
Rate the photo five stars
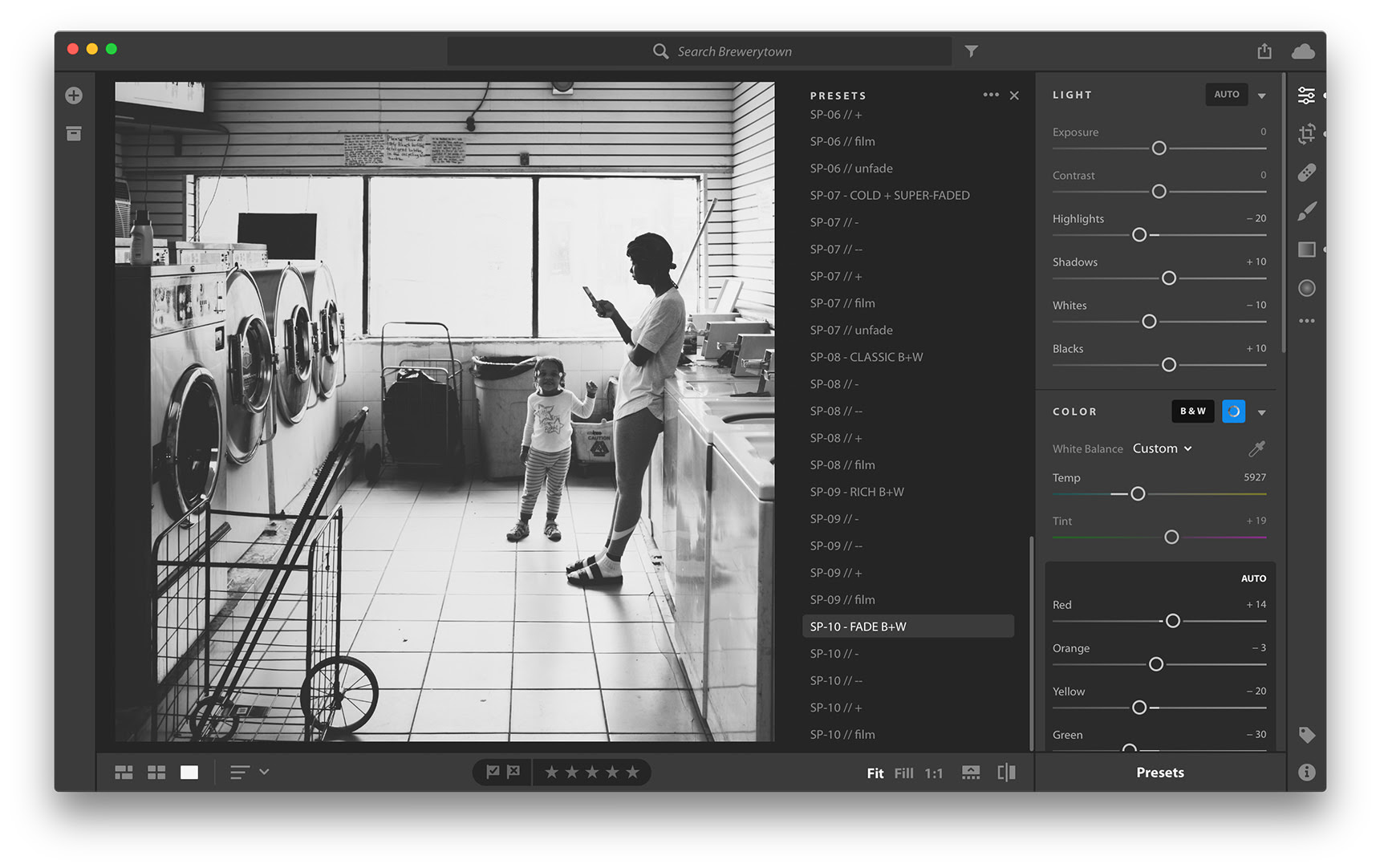coord(633,773)
